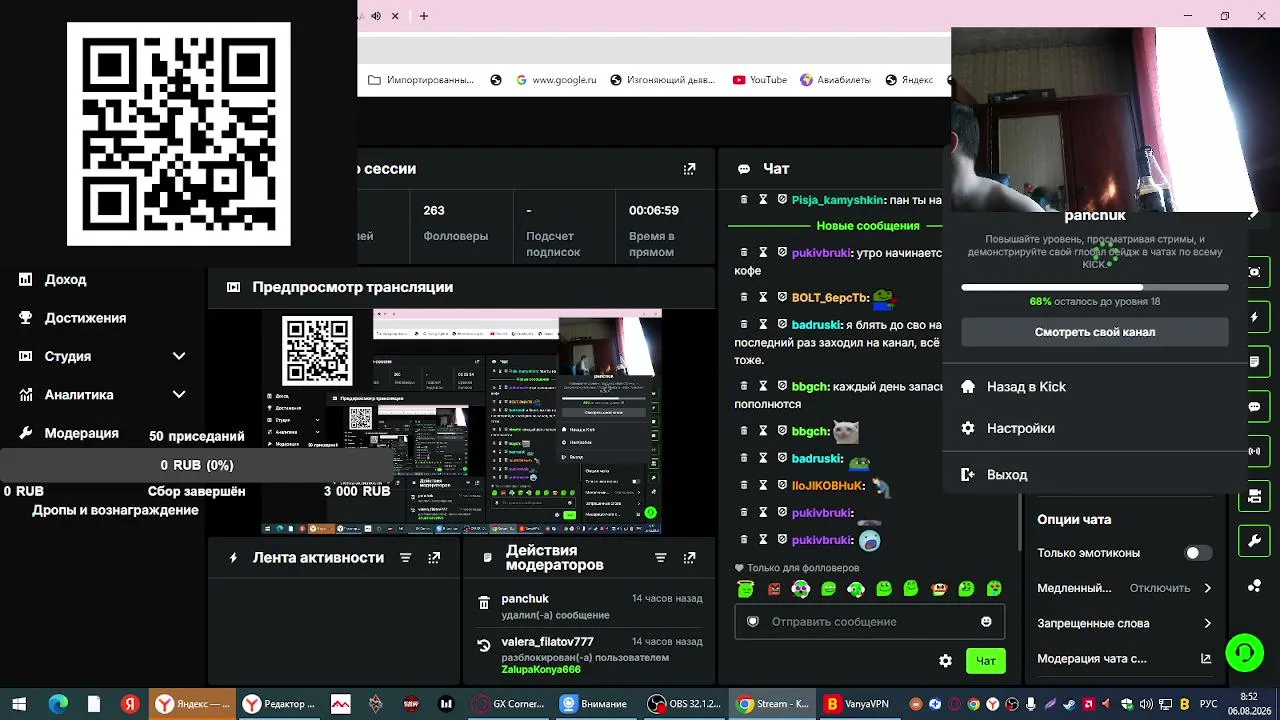Open the Действия модераторов filter menu

[660, 558]
